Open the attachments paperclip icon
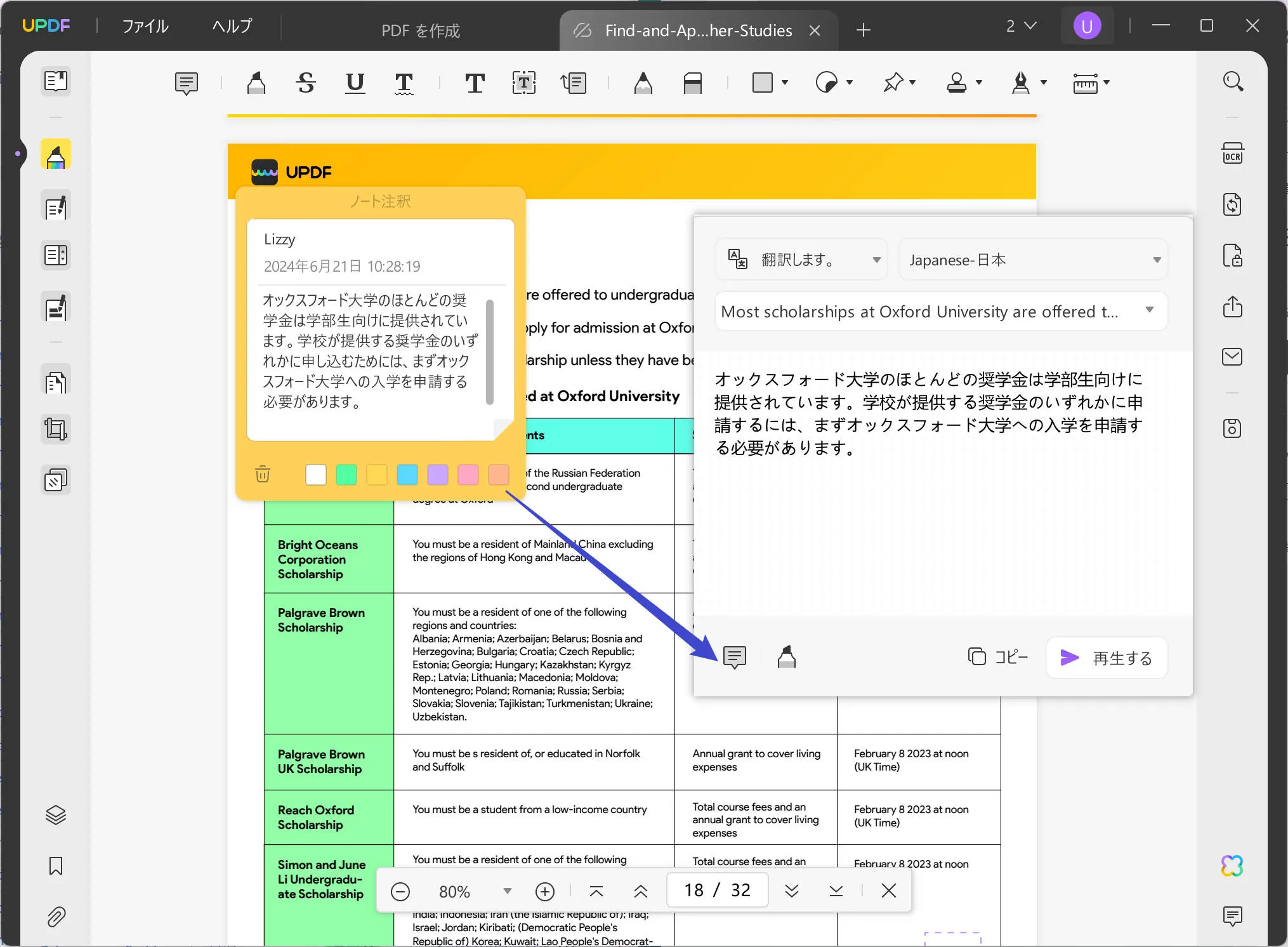Image resolution: width=1288 pixels, height=947 pixels. click(x=56, y=917)
